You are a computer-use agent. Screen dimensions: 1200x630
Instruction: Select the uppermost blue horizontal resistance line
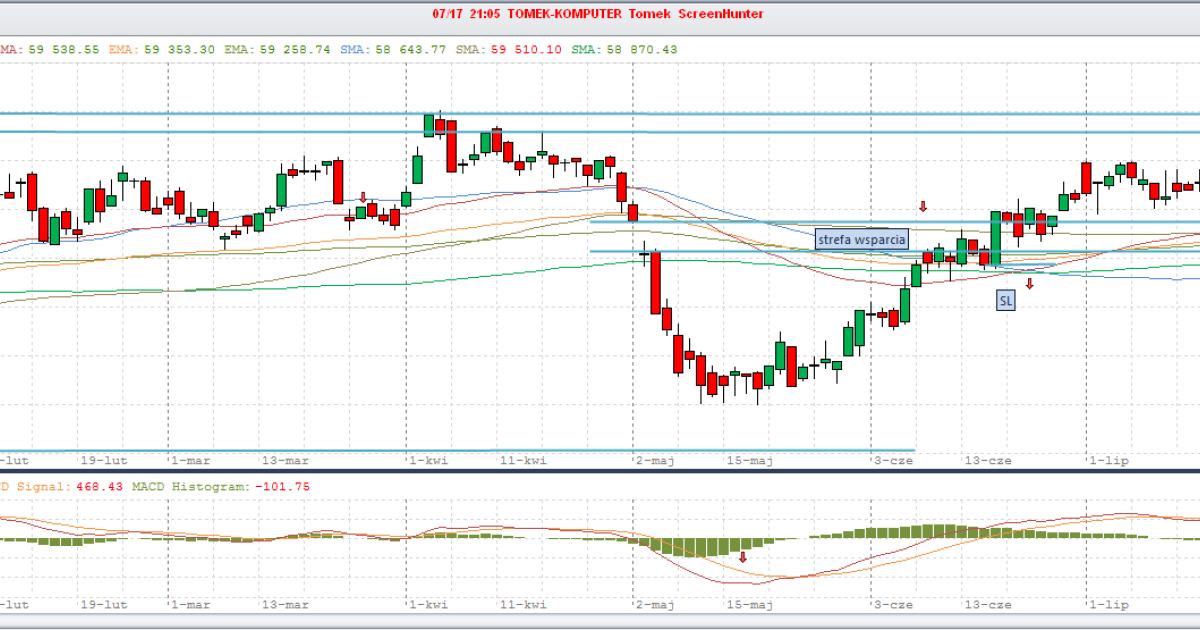pos(600,114)
